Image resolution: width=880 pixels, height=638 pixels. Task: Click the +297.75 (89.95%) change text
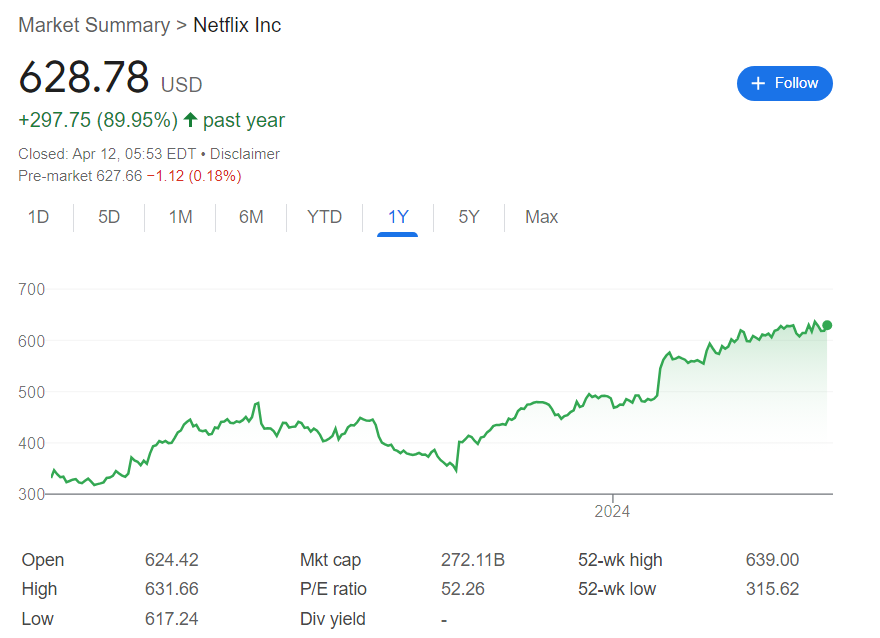click(98, 120)
